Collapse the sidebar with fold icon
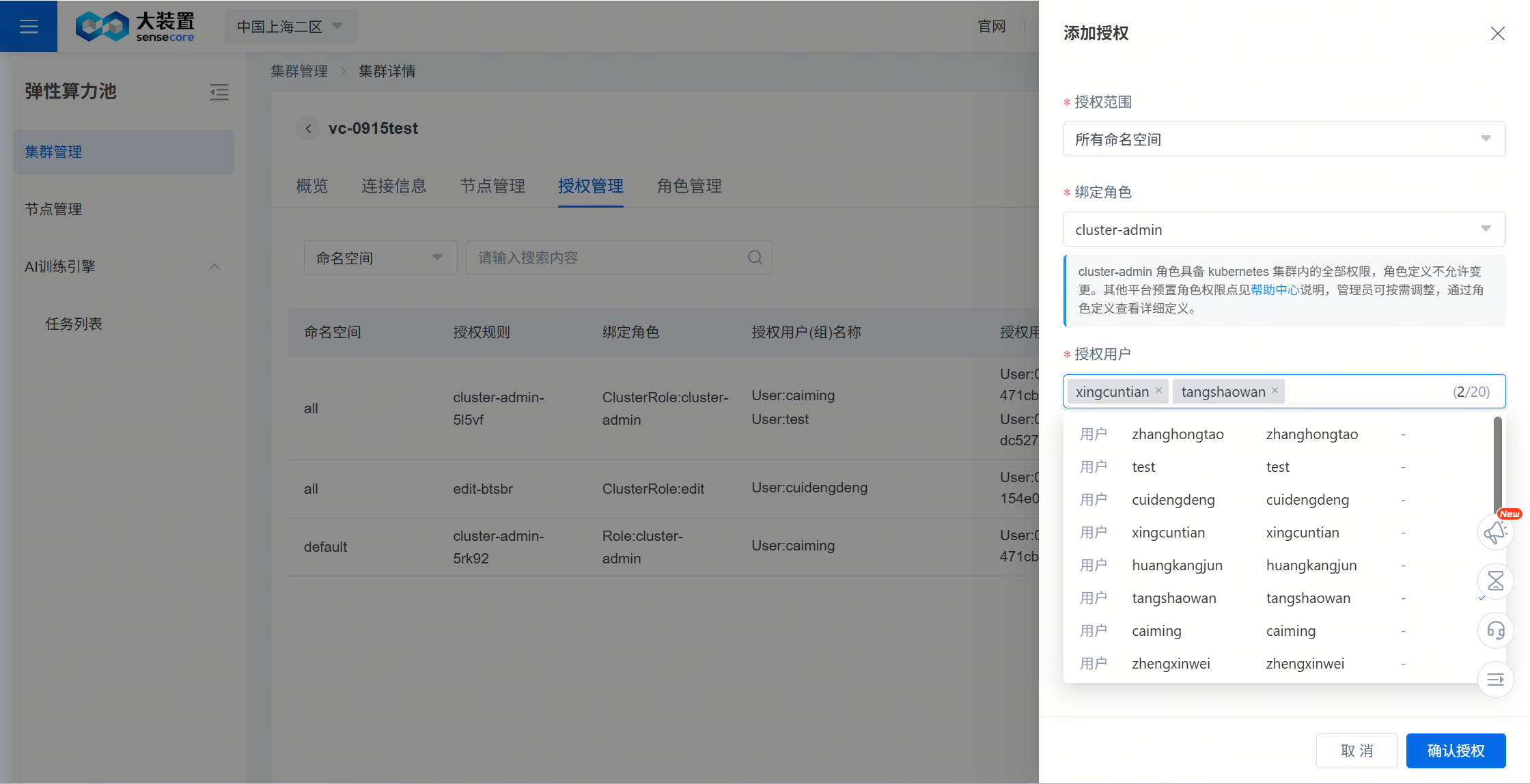 click(x=219, y=92)
